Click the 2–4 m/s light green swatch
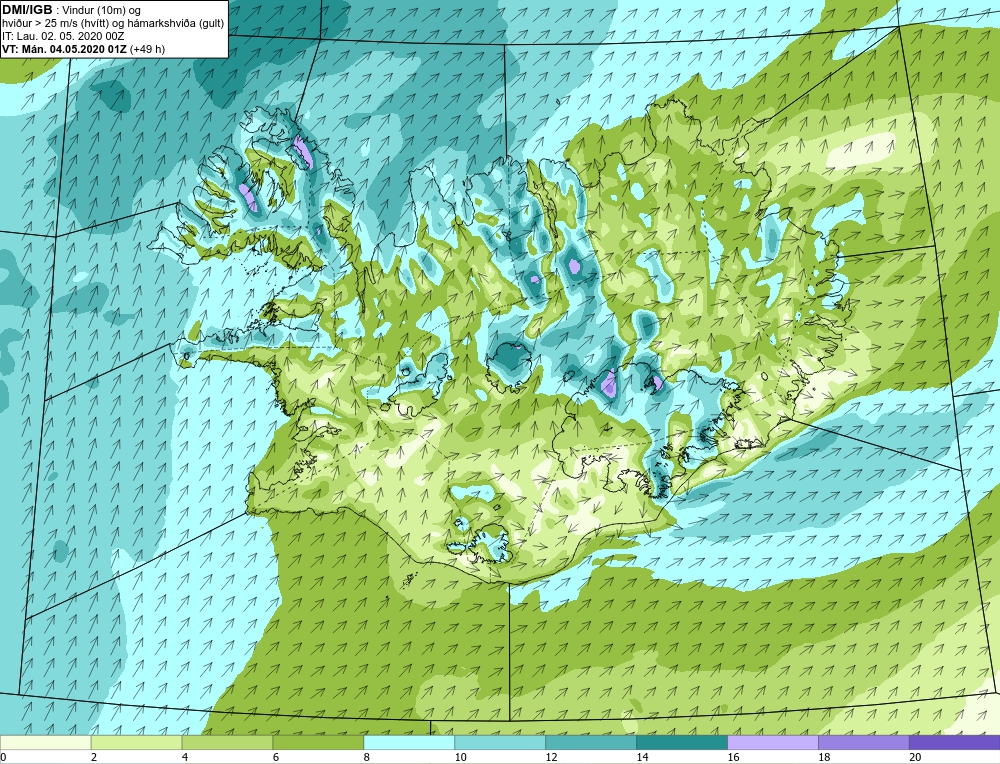The image size is (1000, 764). point(136,742)
